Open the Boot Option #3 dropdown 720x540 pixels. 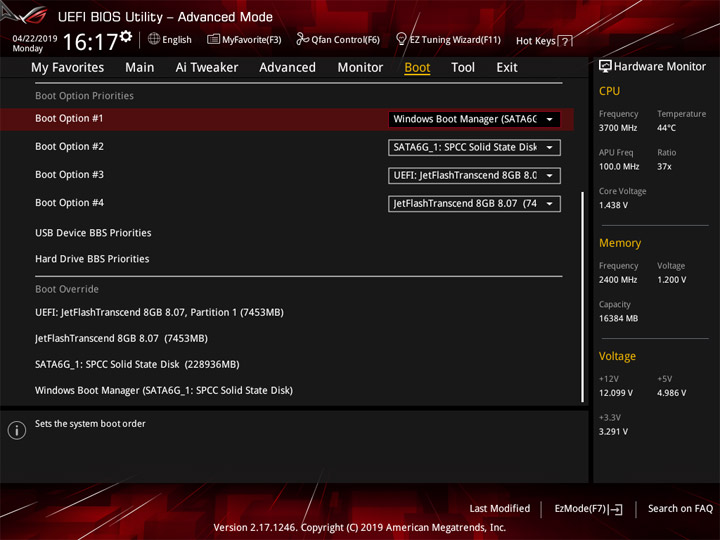click(474, 175)
